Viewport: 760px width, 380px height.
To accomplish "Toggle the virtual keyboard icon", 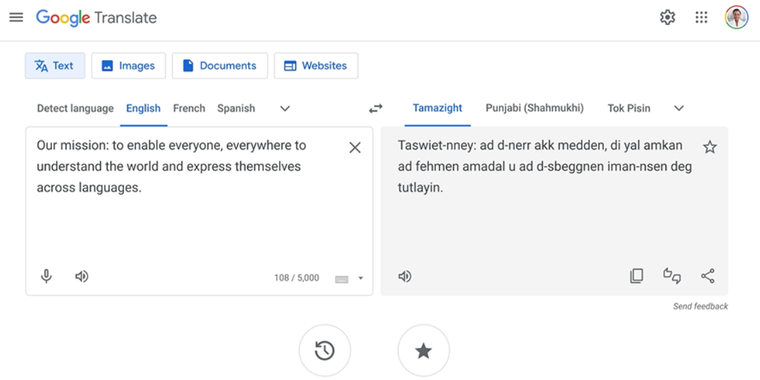I will [342, 279].
